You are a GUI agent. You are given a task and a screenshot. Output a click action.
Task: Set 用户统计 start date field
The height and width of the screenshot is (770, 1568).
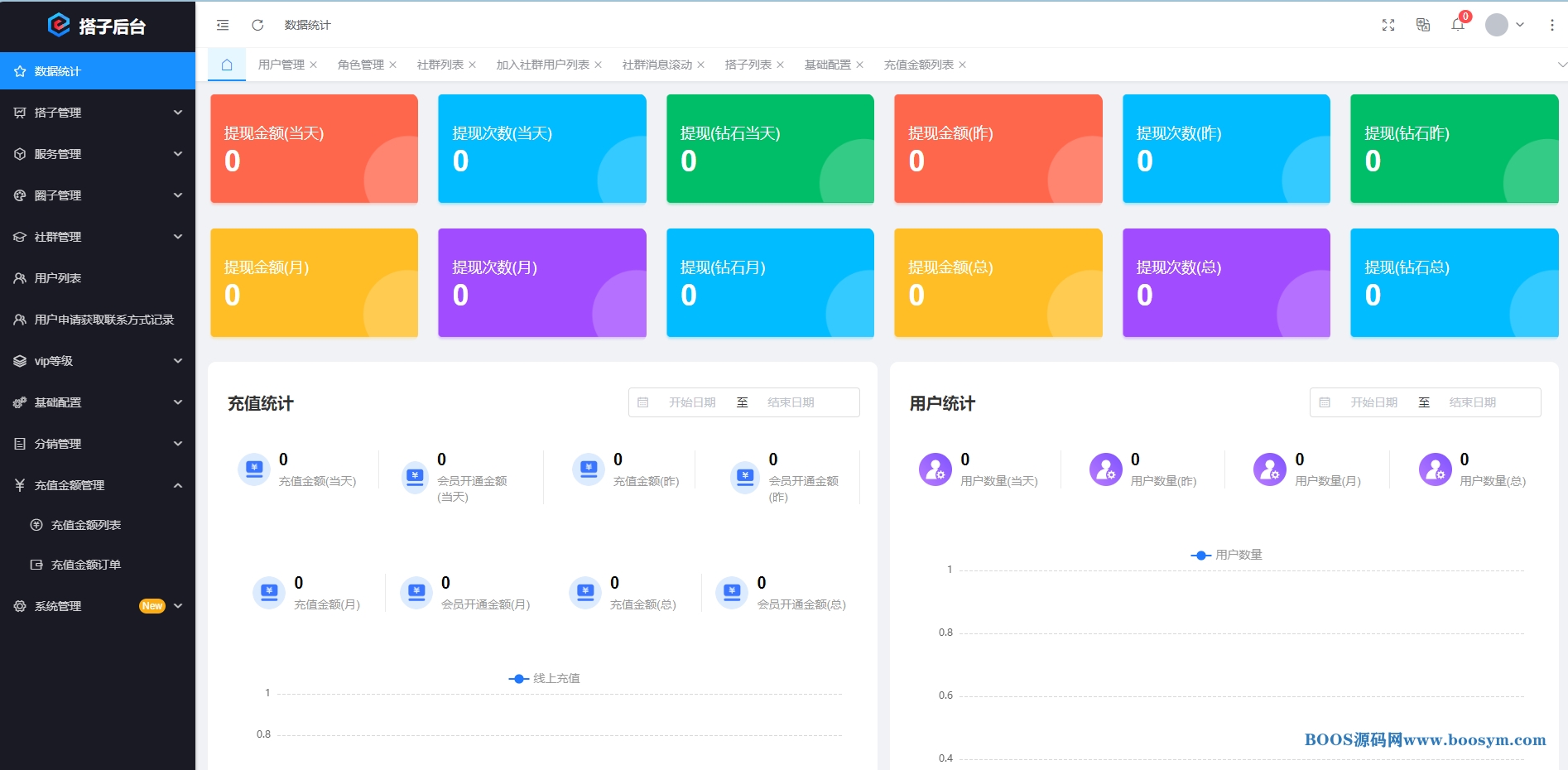click(x=1374, y=402)
